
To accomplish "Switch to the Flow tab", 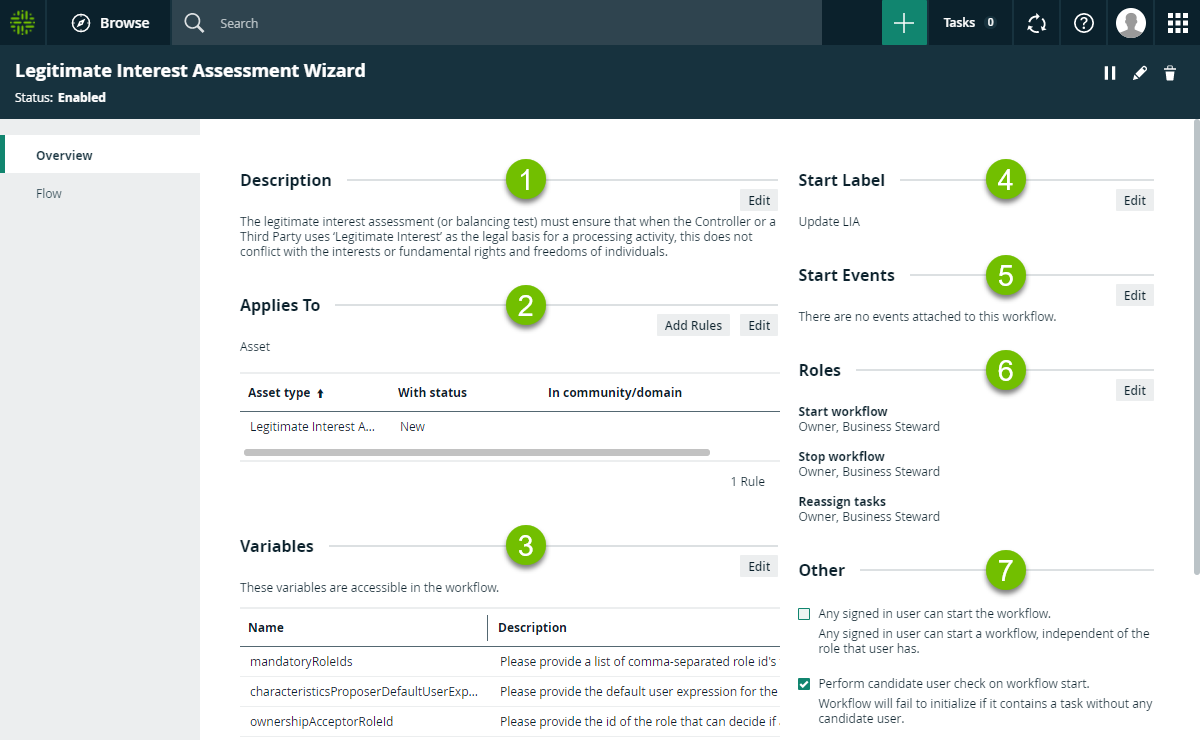I will click(x=48, y=193).
